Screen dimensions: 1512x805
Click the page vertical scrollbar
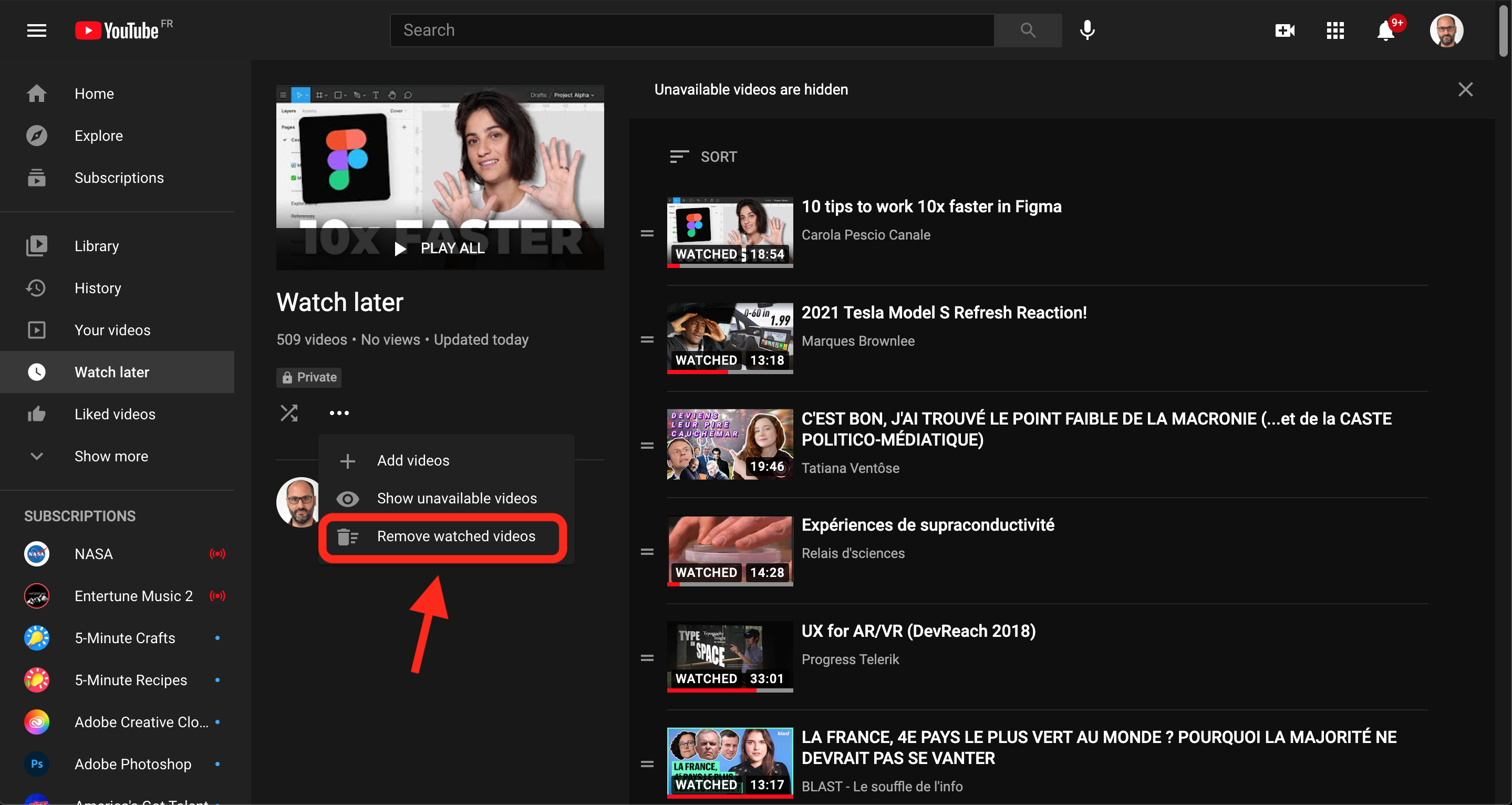pyautogui.click(x=1504, y=30)
